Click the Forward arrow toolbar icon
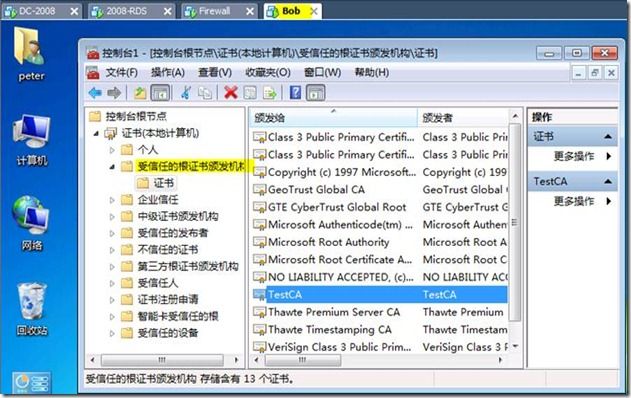The width and height of the screenshot is (631, 398). (114, 93)
